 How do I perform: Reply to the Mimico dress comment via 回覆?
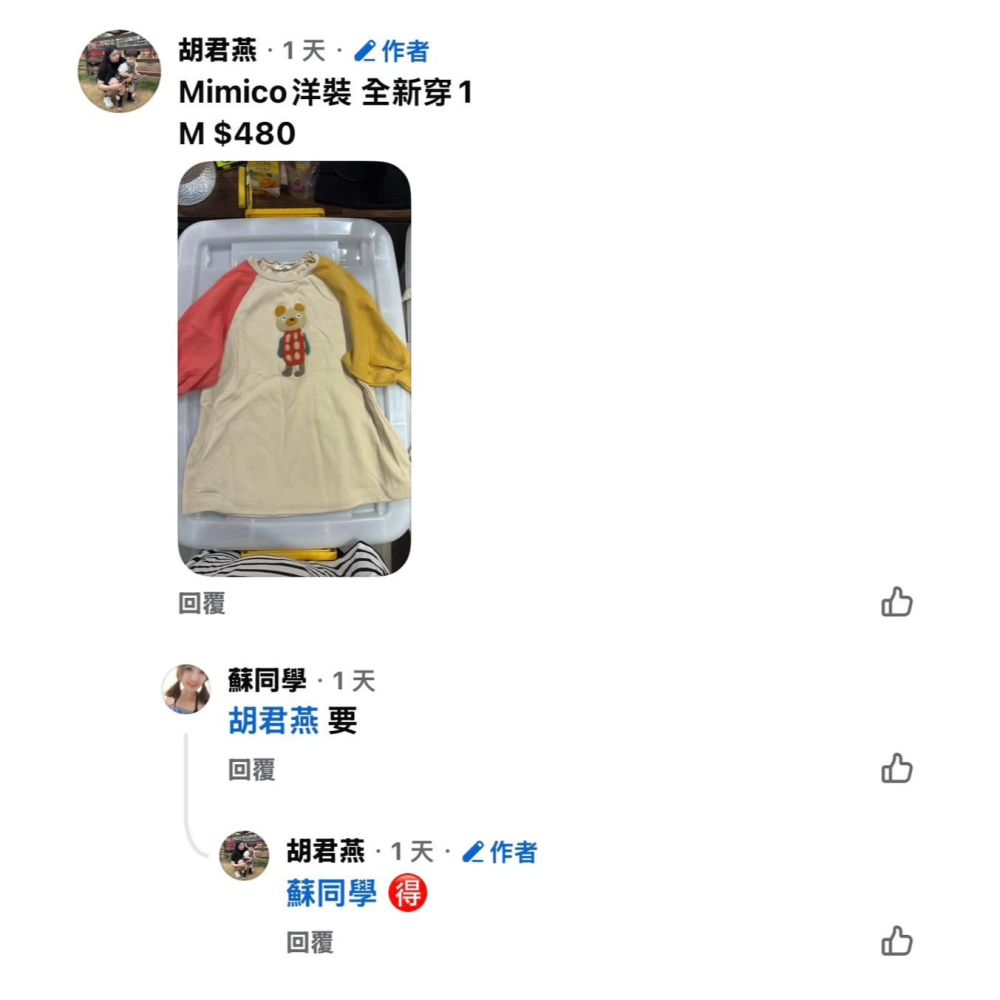pos(202,603)
